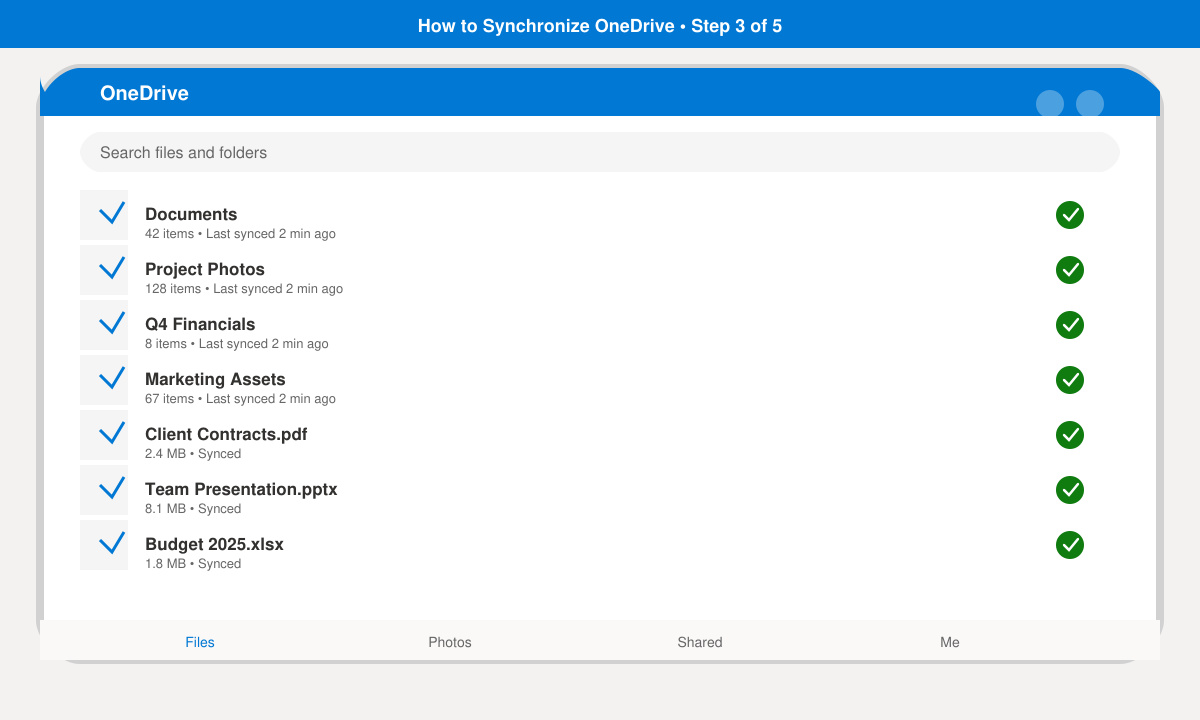1200x720 pixels.
Task: Click the '8 items • Last synced' detail line
Action: coord(237,344)
